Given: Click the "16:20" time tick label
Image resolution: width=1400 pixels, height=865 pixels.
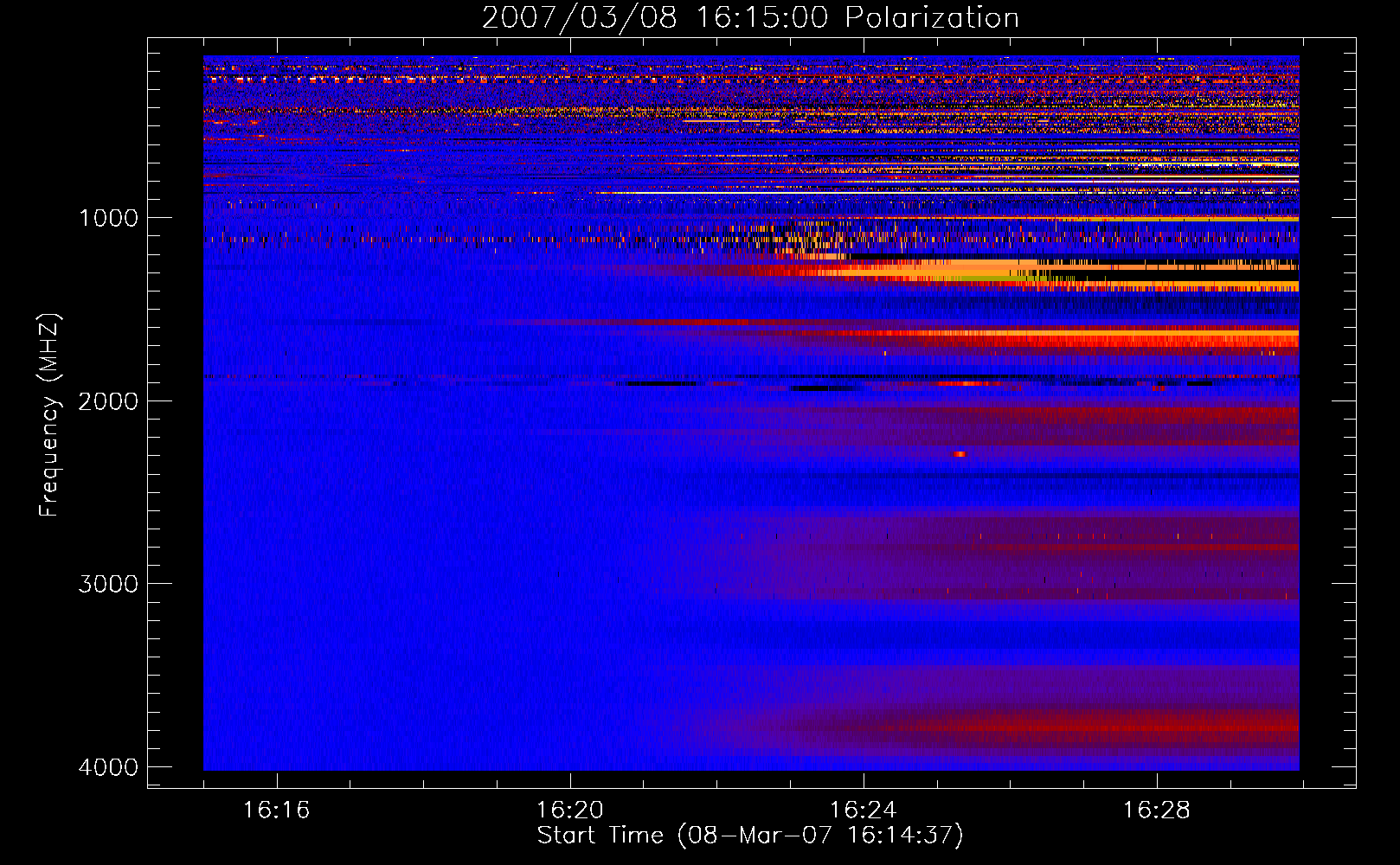Looking at the screenshot, I should [x=570, y=811].
